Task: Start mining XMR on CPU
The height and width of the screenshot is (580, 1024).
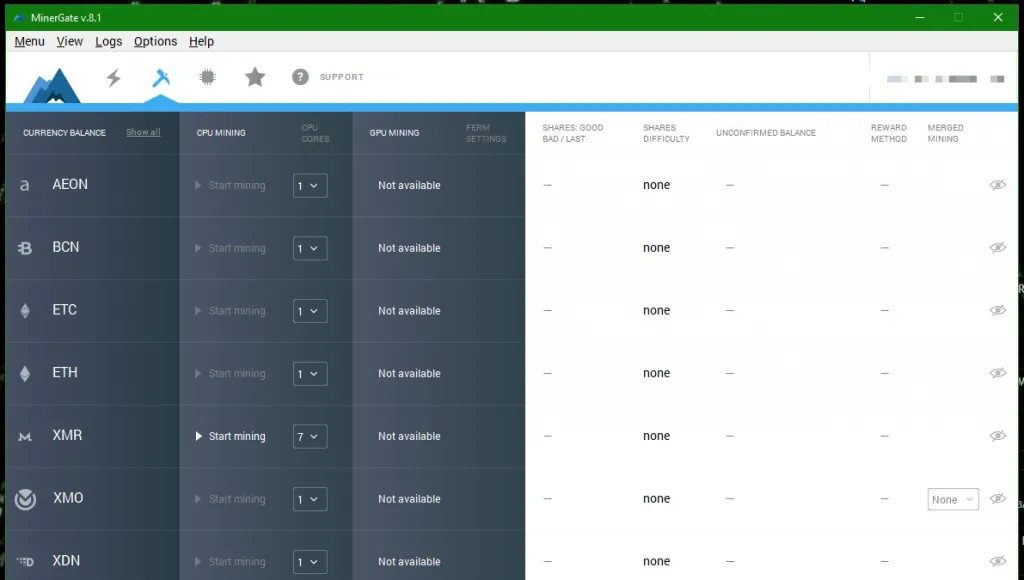Action: click(x=231, y=436)
